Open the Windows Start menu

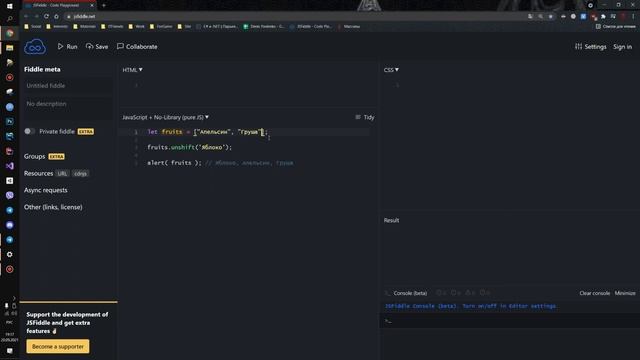click(x=9, y=6)
